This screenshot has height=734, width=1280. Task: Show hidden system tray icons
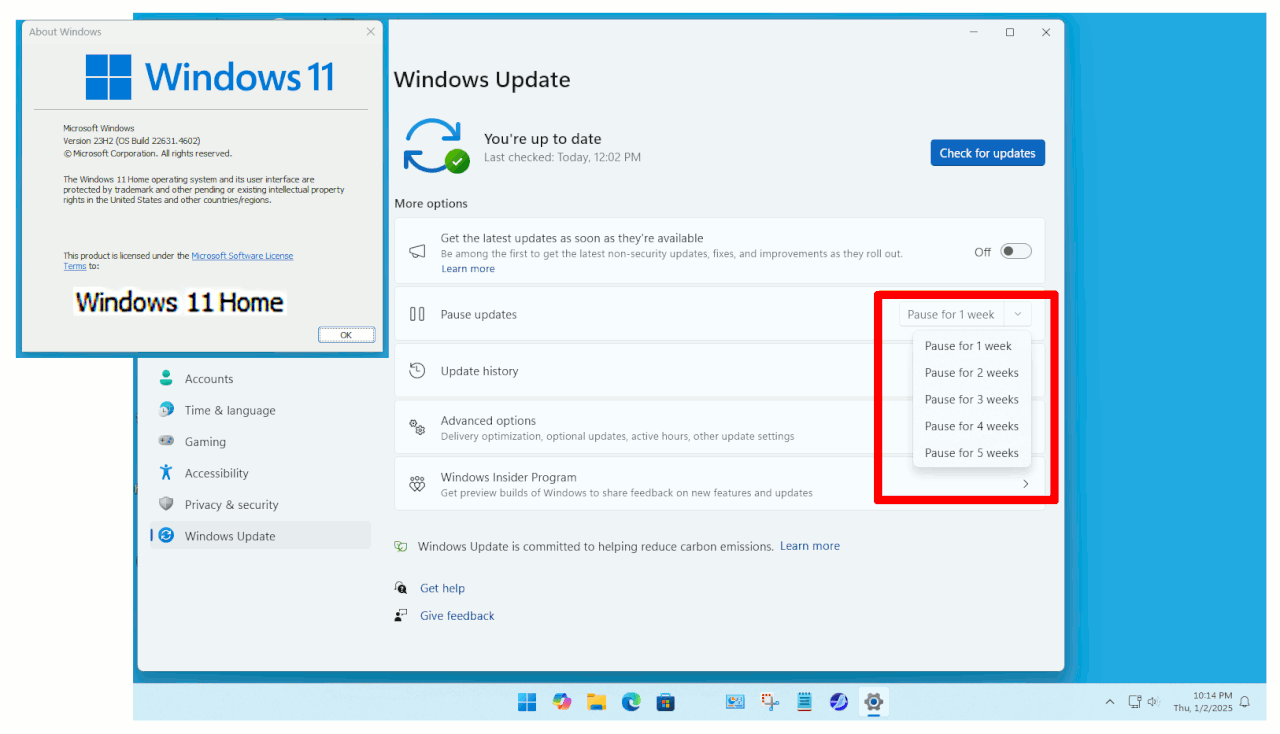[x=1110, y=702]
